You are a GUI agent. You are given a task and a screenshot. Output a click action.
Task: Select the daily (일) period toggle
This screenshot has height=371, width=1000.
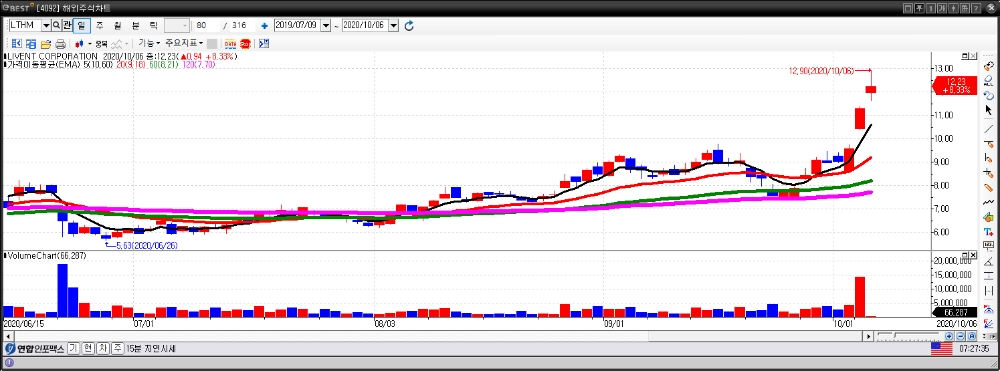[82, 25]
